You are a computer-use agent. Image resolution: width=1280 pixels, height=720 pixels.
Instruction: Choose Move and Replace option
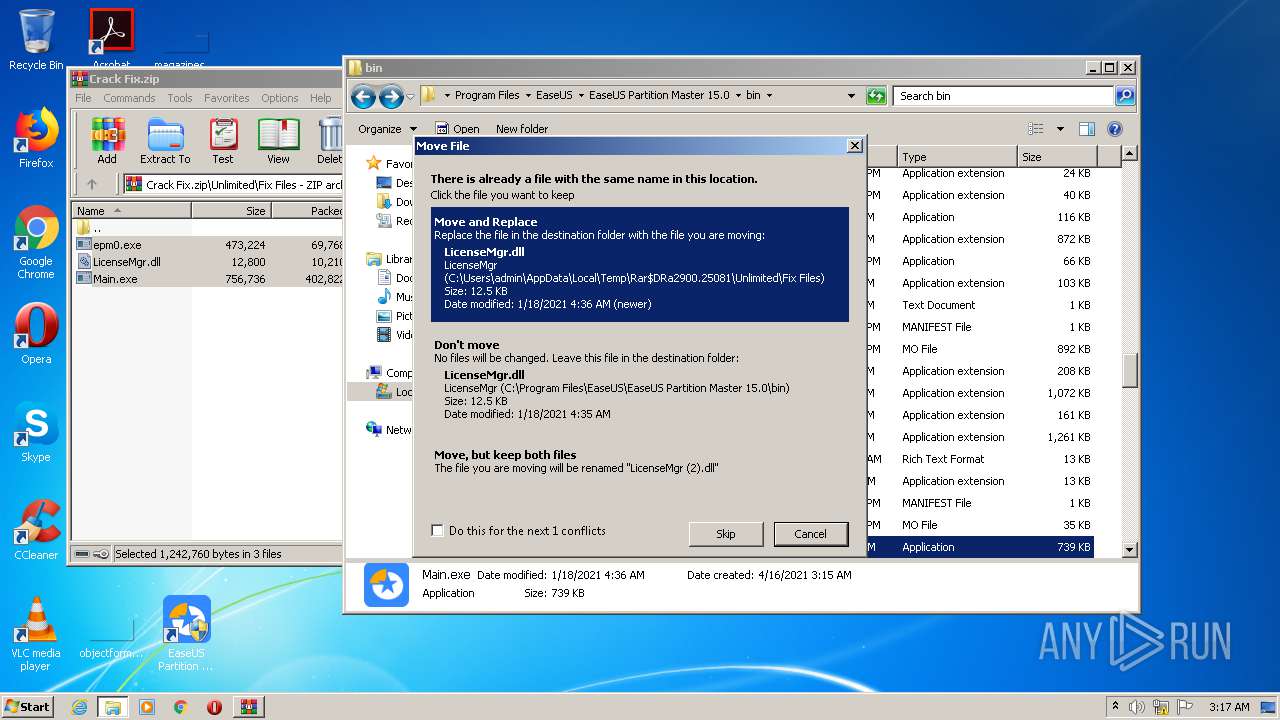[640, 265]
